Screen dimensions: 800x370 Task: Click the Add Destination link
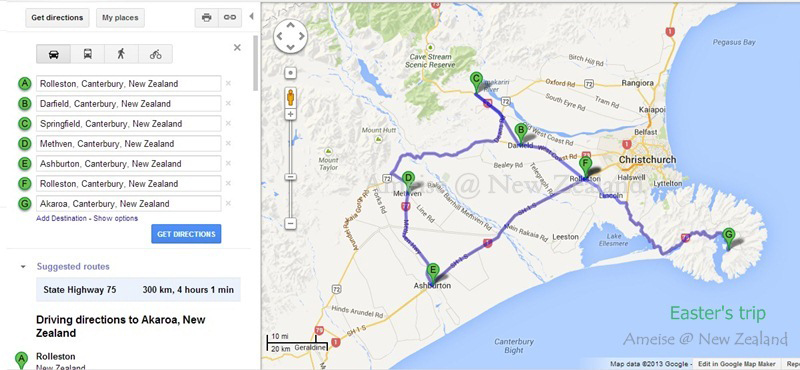[61, 218]
